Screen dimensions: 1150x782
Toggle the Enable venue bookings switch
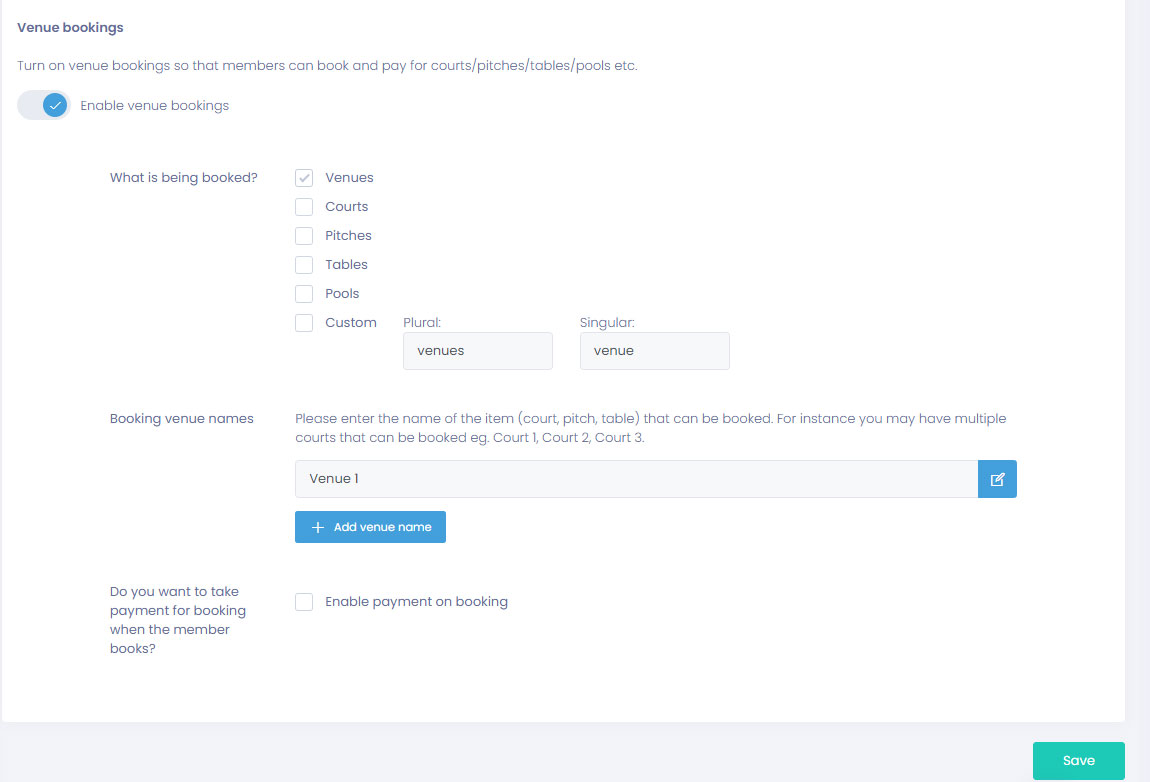[44, 105]
